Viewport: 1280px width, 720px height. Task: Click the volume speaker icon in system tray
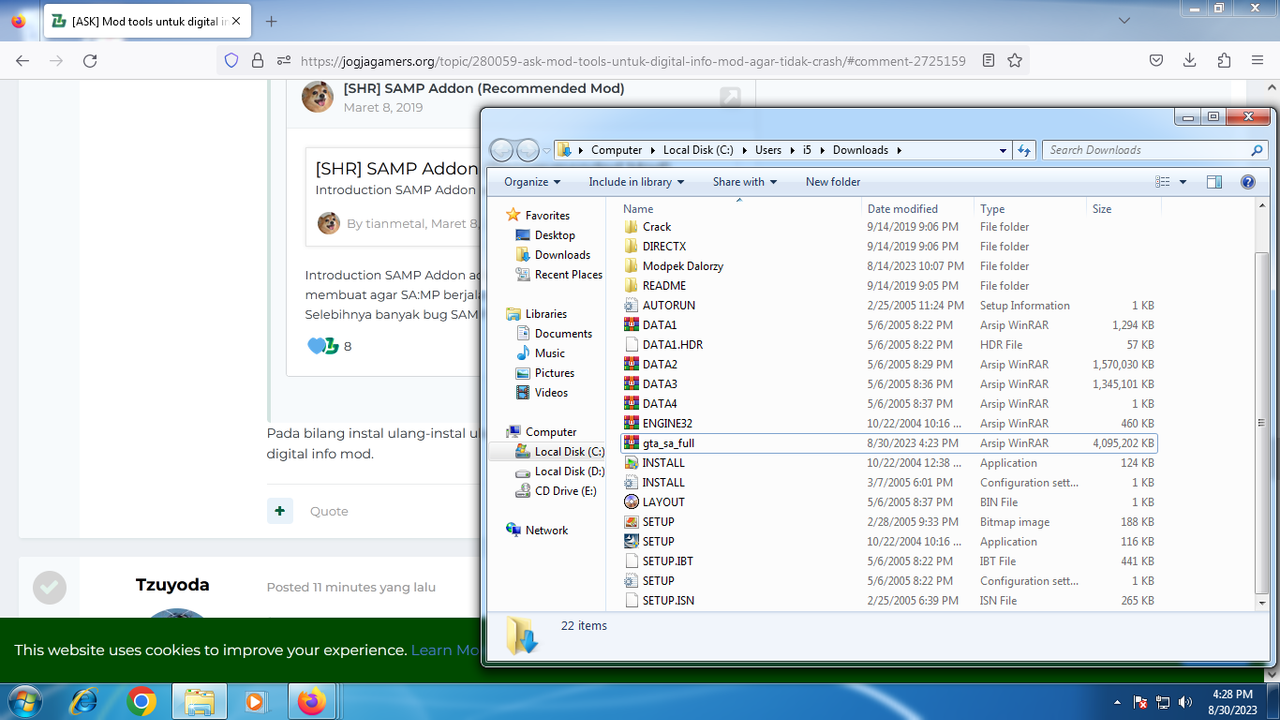pyautogui.click(x=1186, y=702)
